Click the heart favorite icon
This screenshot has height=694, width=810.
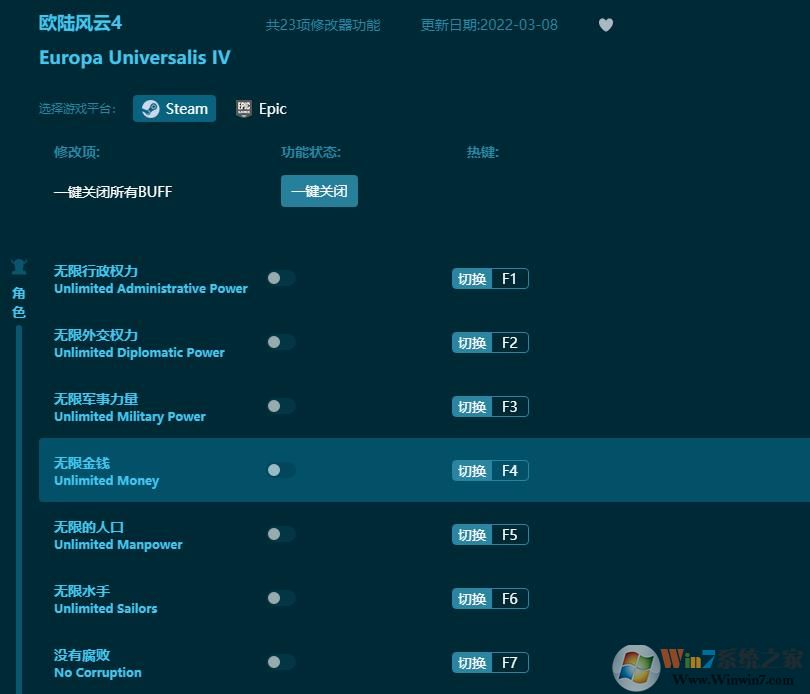tap(606, 25)
